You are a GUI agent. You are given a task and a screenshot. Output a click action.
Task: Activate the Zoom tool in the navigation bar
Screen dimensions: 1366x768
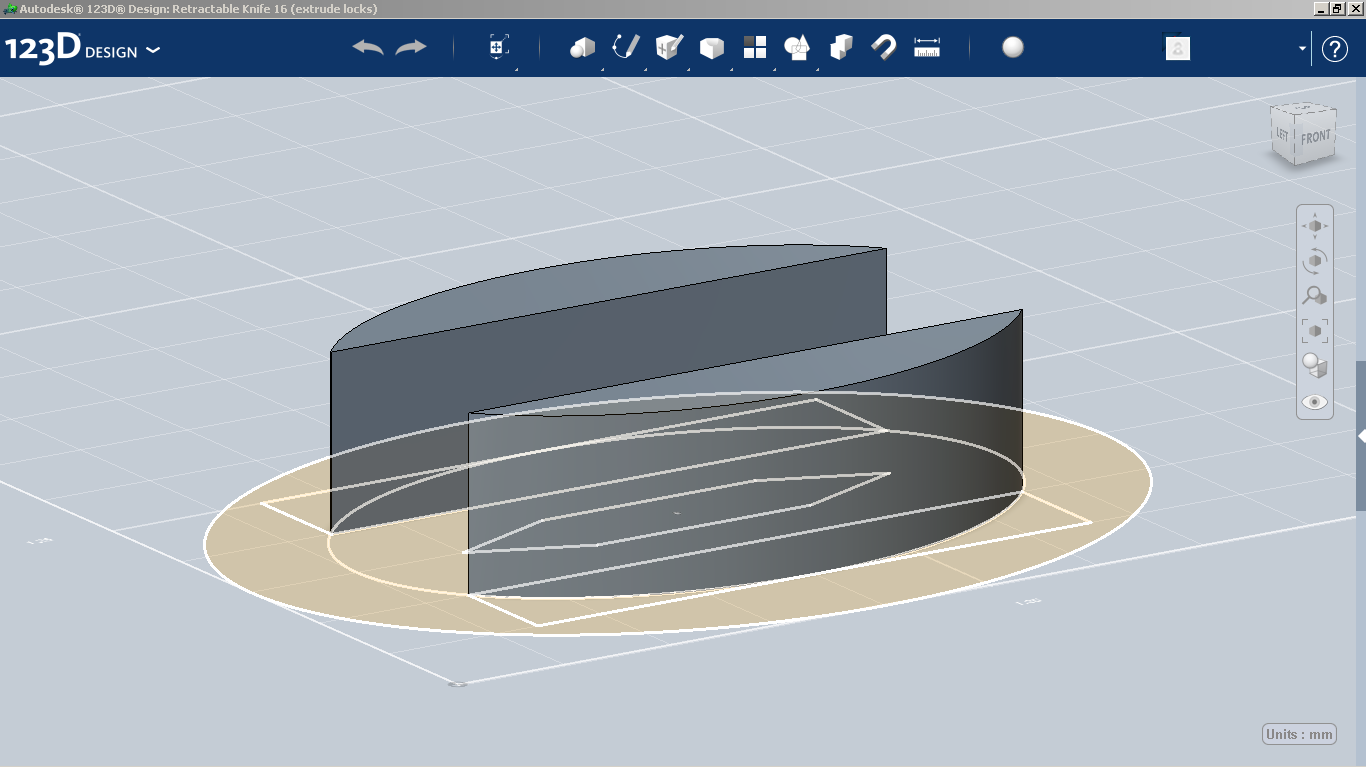click(x=1314, y=294)
